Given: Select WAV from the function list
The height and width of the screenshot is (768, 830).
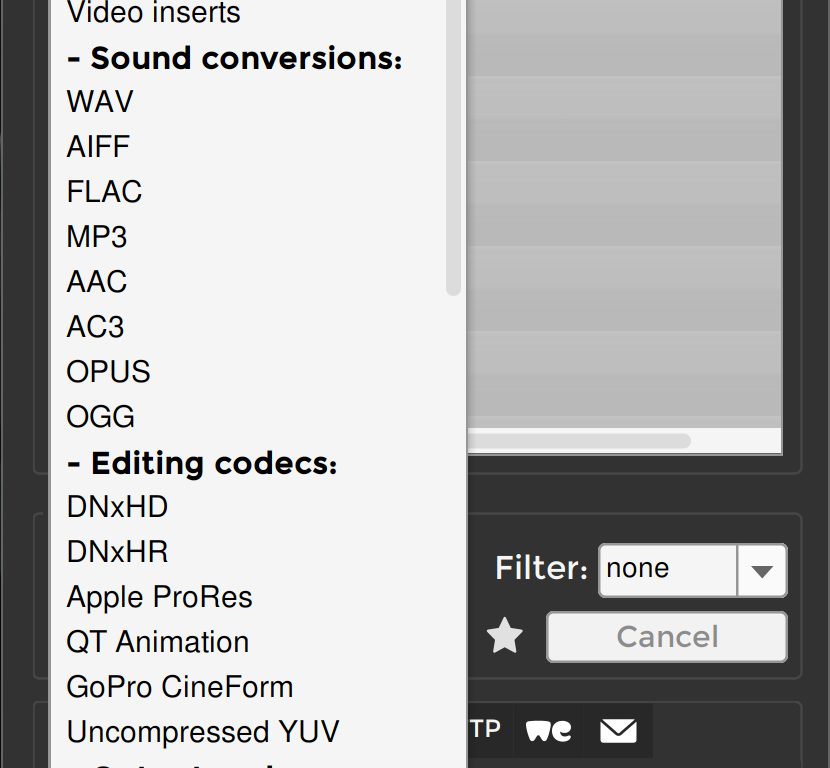Looking at the screenshot, I should click(99, 102).
